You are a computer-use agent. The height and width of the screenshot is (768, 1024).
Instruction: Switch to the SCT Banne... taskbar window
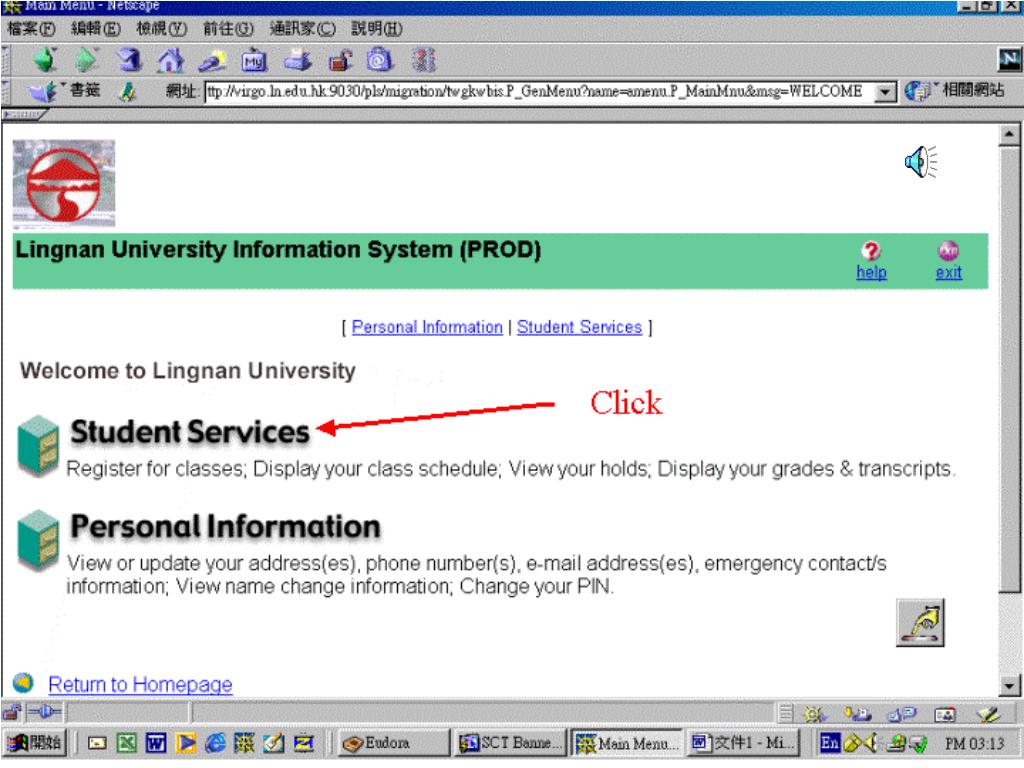click(509, 743)
